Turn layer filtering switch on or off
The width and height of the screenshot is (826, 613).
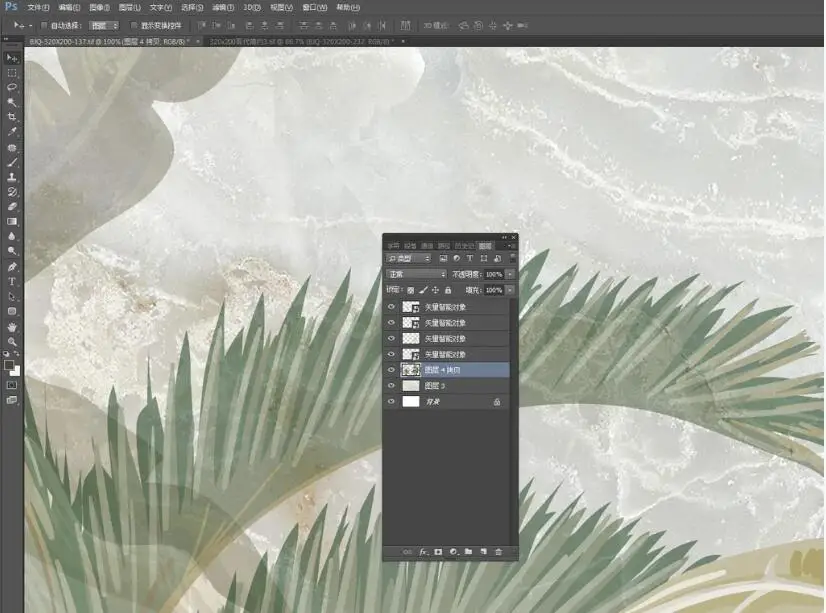[x=513, y=259]
